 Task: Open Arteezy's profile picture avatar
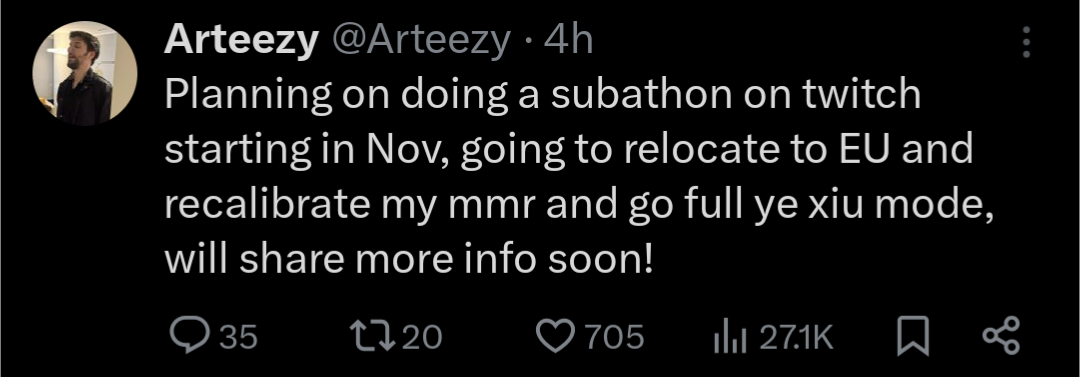point(85,73)
